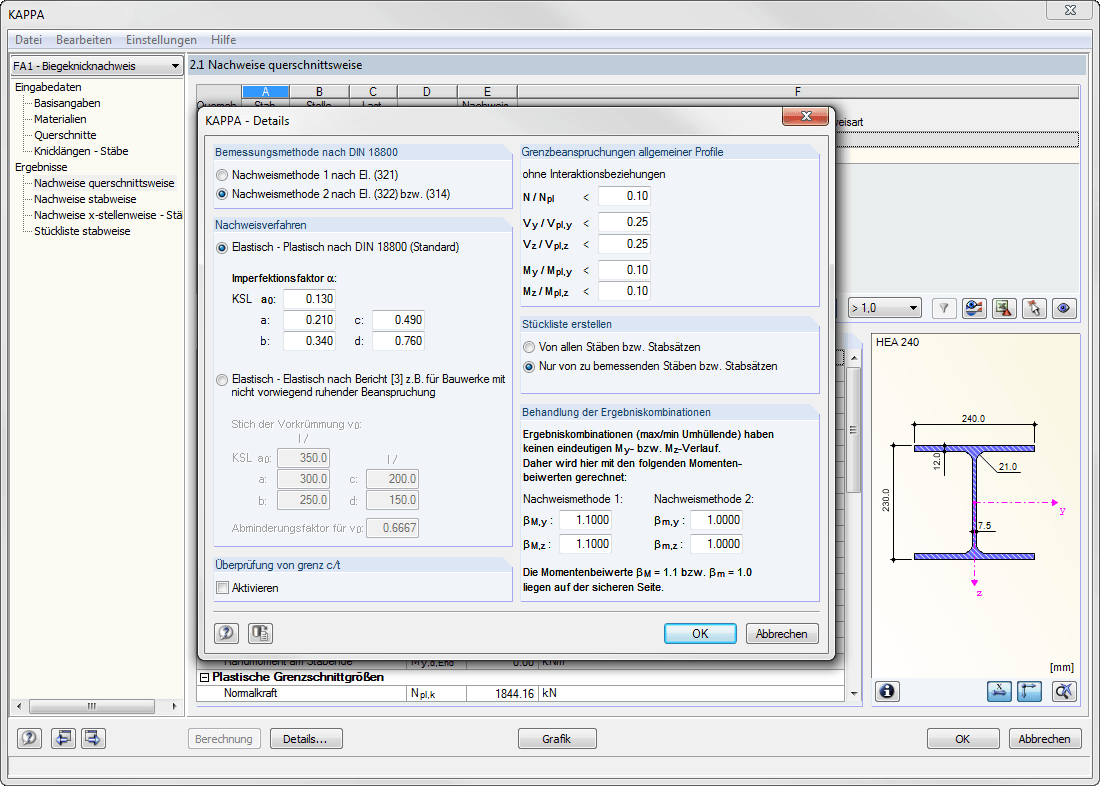Select Nachweismethode 1 nach El. (321)

[222, 175]
